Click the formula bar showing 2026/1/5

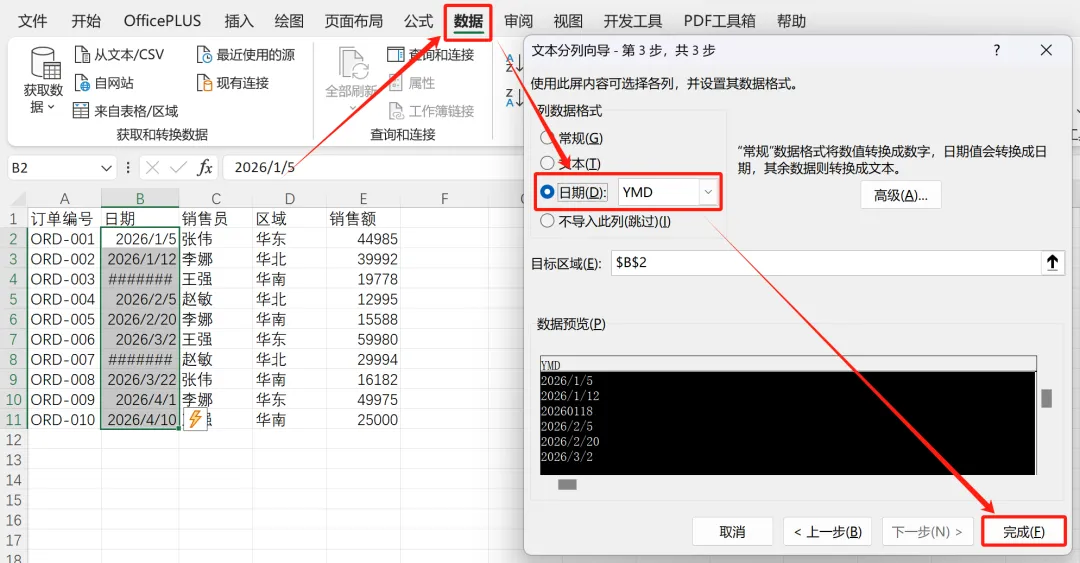click(372, 167)
